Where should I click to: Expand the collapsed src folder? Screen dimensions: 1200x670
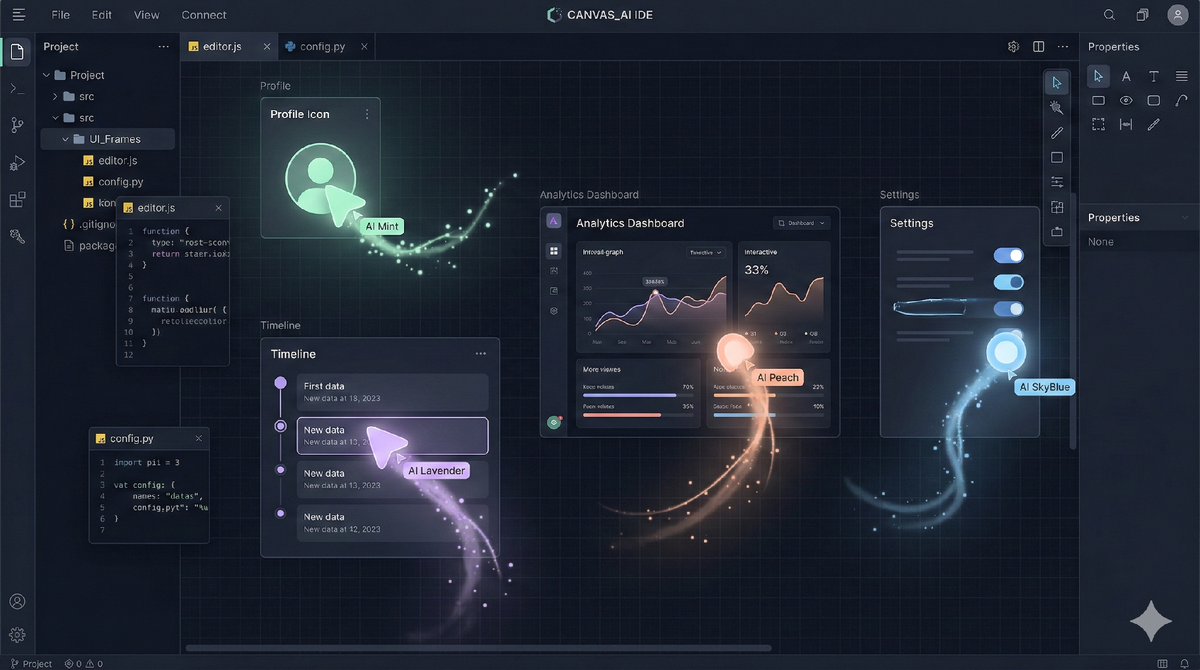(56, 96)
